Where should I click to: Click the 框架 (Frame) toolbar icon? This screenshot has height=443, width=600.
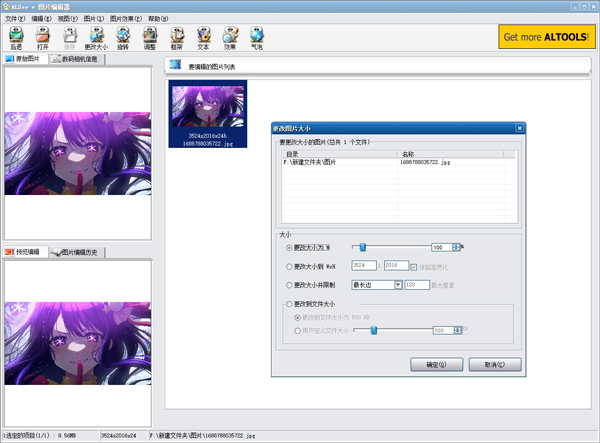tap(177, 37)
